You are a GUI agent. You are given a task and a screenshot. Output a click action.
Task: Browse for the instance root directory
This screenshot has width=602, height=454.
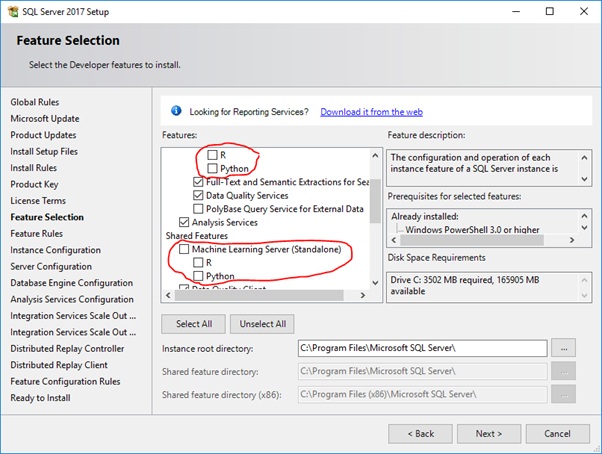564,348
